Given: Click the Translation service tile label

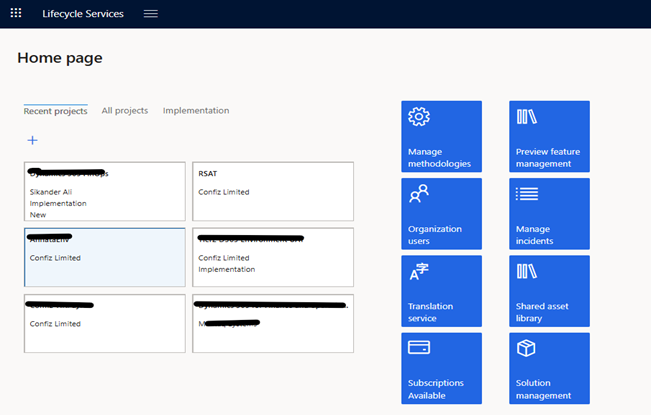Looking at the screenshot, I should click(x=431, y=312).
